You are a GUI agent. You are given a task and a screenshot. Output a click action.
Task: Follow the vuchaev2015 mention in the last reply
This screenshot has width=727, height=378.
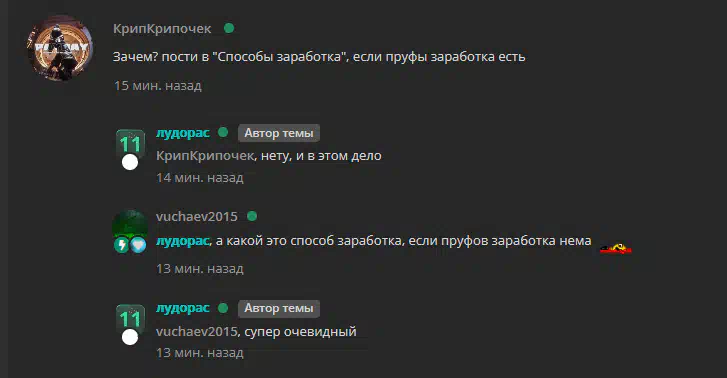pos(197,332)
